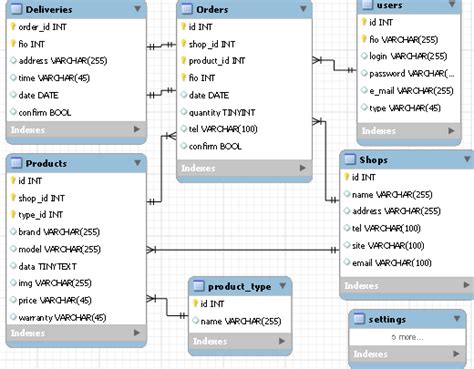Select 'date DATE' column in Deliveries
This screenshot has width=474, height=369.
(x=38, y=95)
